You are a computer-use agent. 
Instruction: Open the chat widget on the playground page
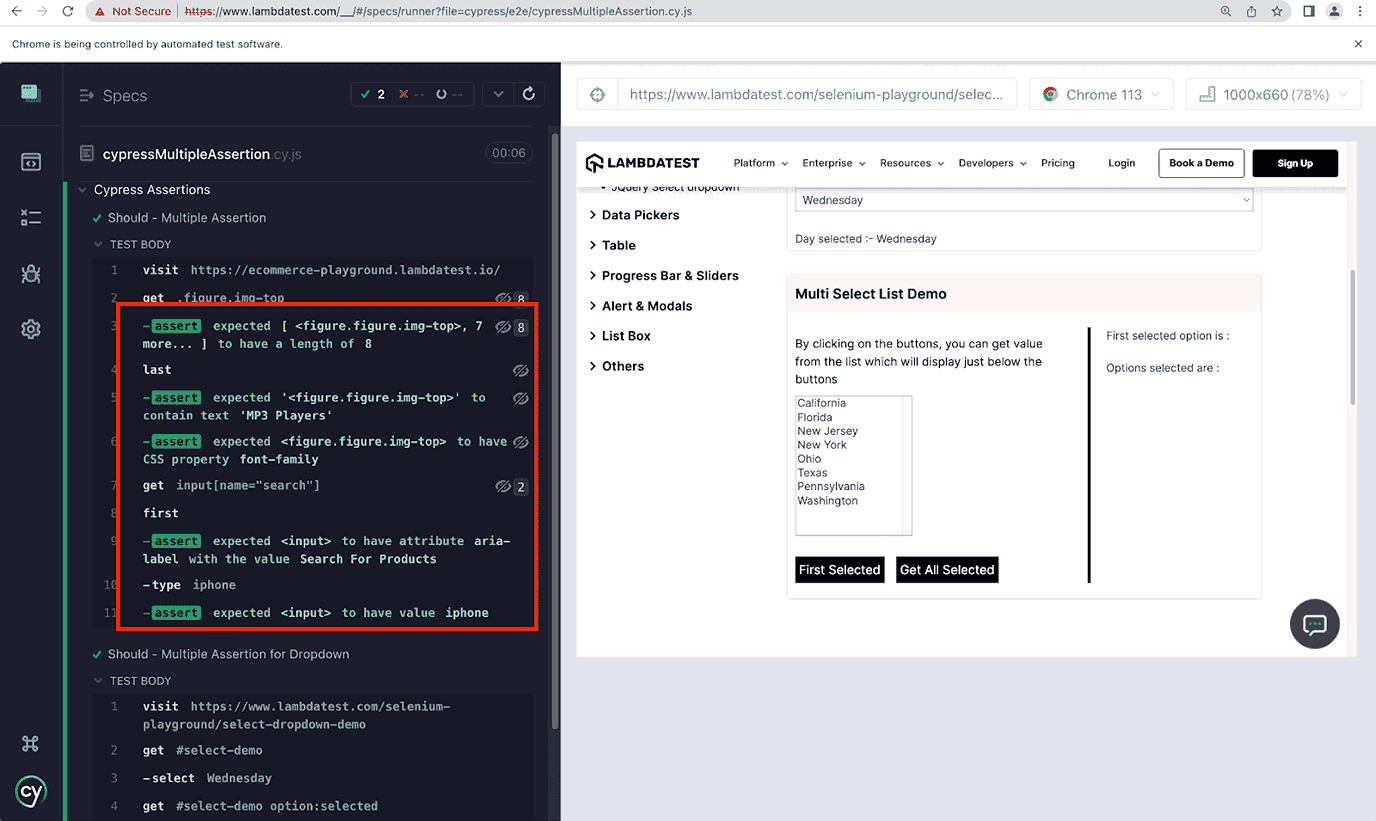coord(1314,624)
